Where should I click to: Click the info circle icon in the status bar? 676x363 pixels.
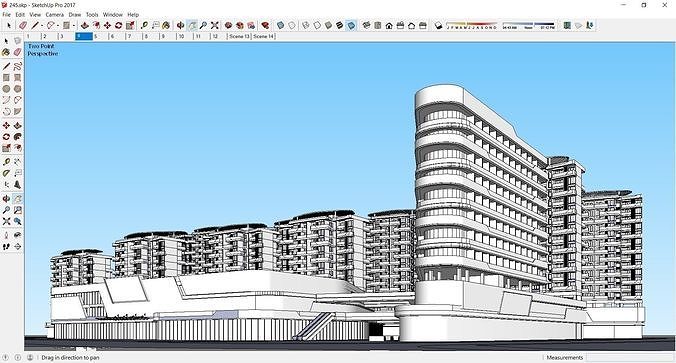[x=18, y=357]
